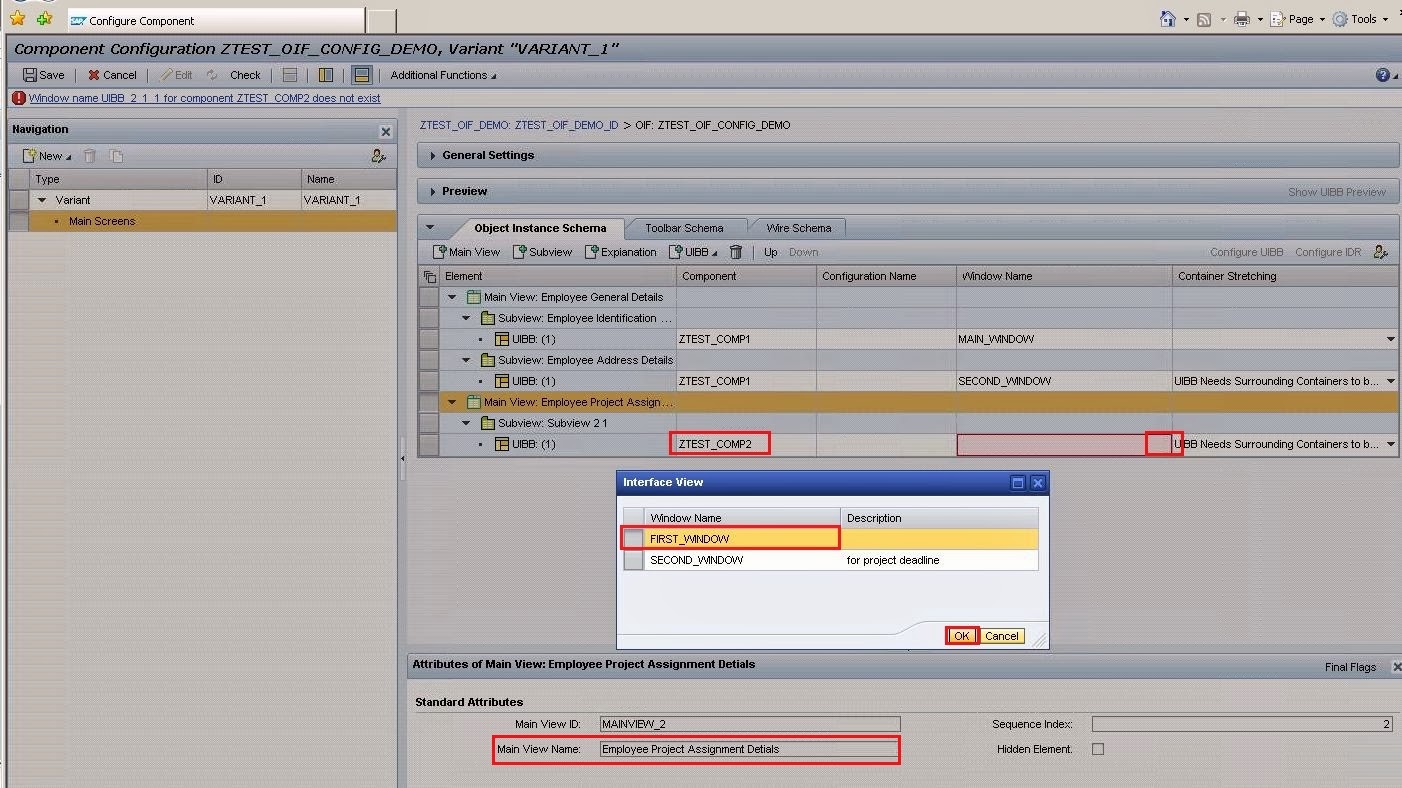The height and width of the screenshot is (788, 1402).
Task: Open the Additional Functions dropdown
Action: click(x=442, y=75)
